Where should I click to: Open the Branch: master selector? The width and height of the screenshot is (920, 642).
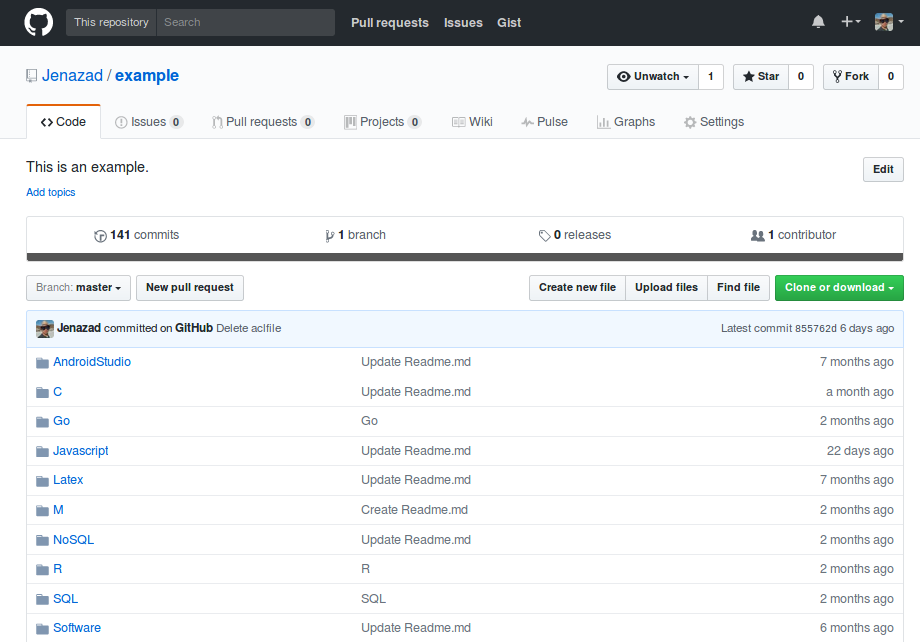(78, 288)
